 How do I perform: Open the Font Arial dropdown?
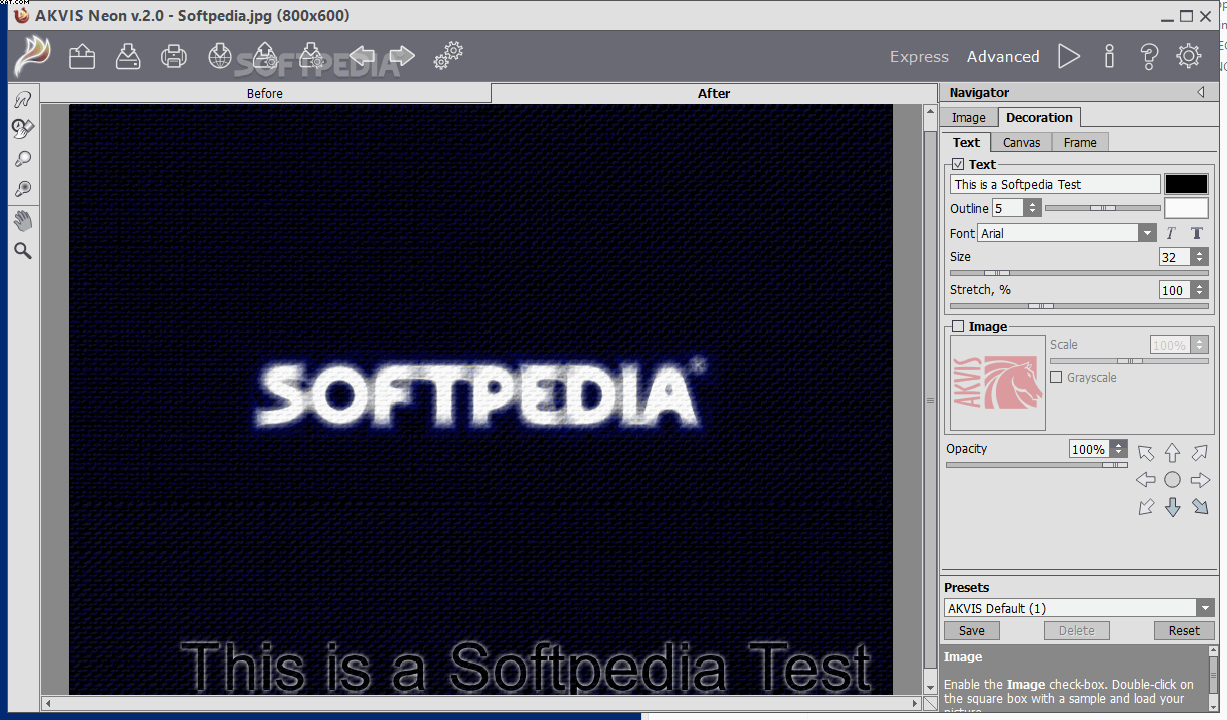tap(1147, 233)
